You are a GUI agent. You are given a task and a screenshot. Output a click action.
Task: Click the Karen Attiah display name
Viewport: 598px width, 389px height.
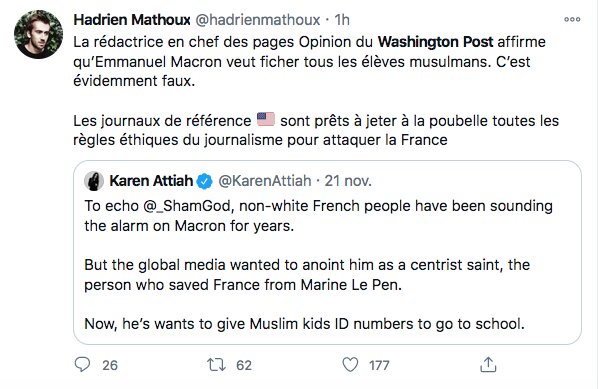pos(151,181)
